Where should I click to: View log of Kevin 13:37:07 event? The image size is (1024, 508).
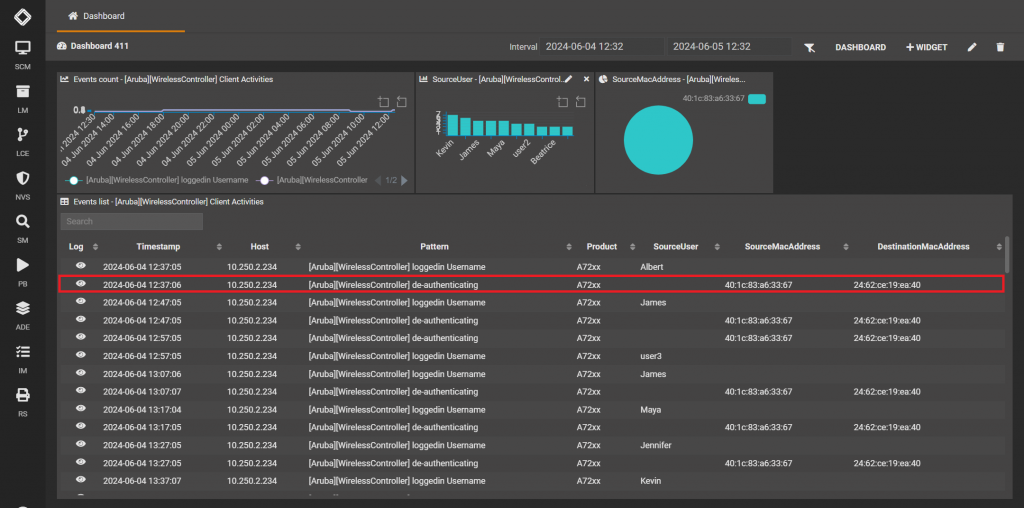tap(81, 479)
